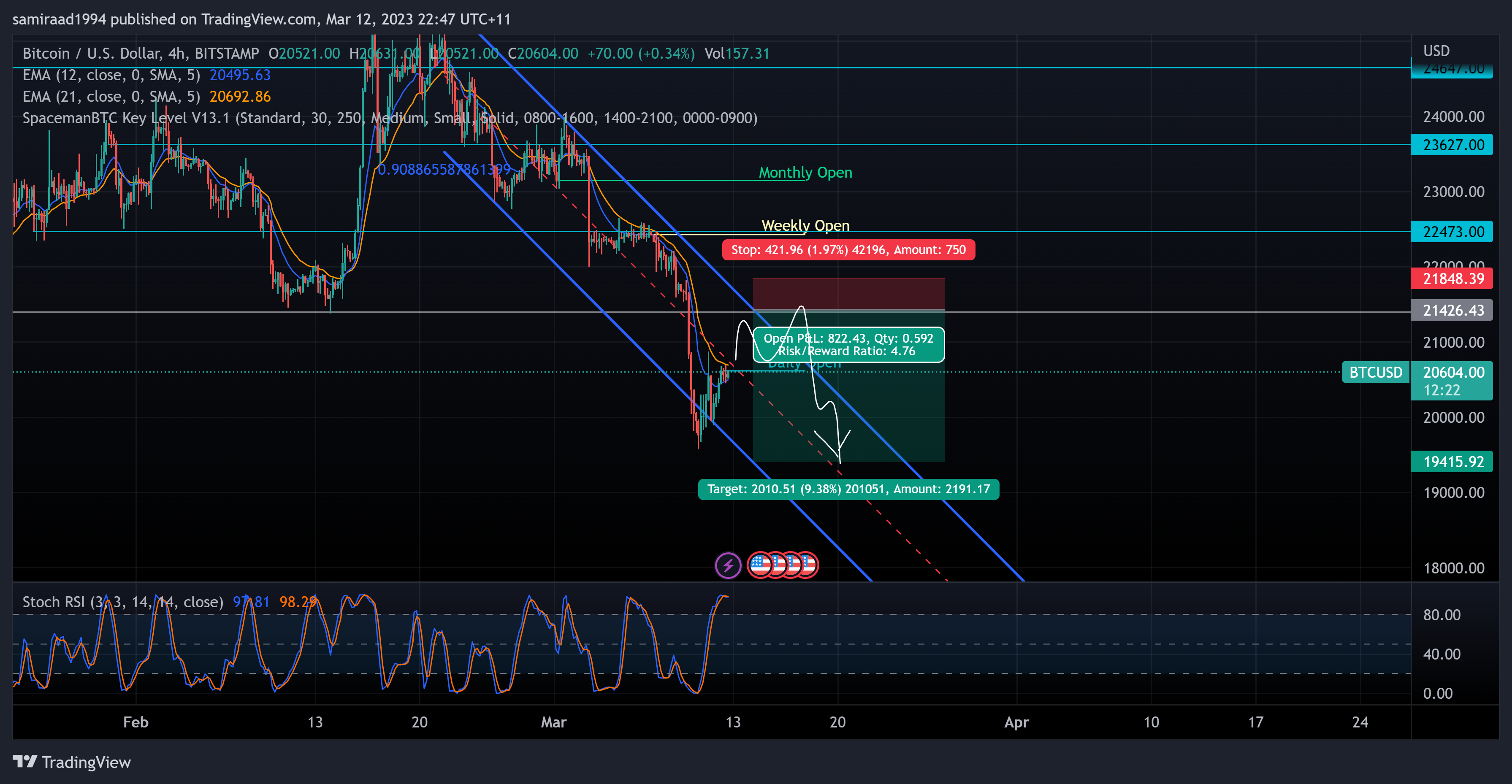
Task: Click the Stoch RSI value 97.81
Action: [251, 602]
